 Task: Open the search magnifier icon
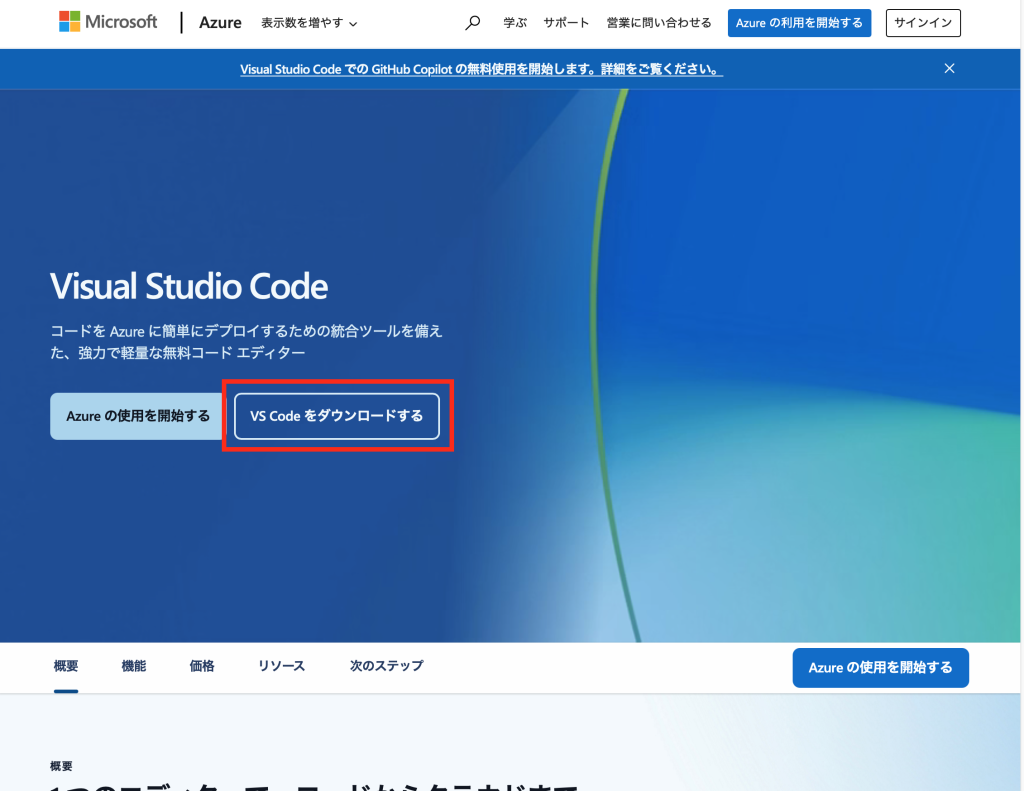tap(473, 23)
